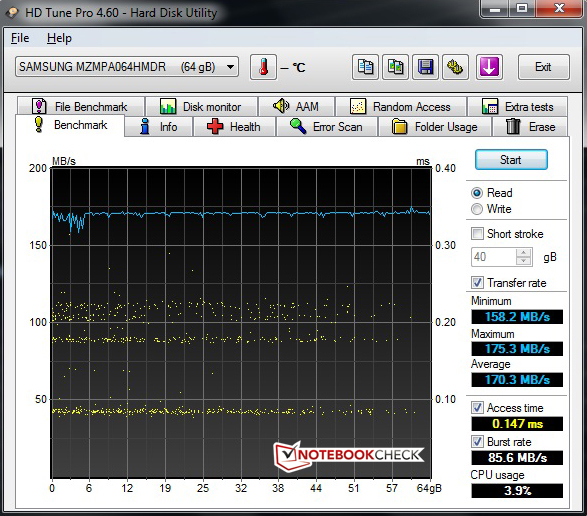The width and height of the screenshot is (587, 516).
Task: Open the Health tab red cross
Action: tap(234, 127)
